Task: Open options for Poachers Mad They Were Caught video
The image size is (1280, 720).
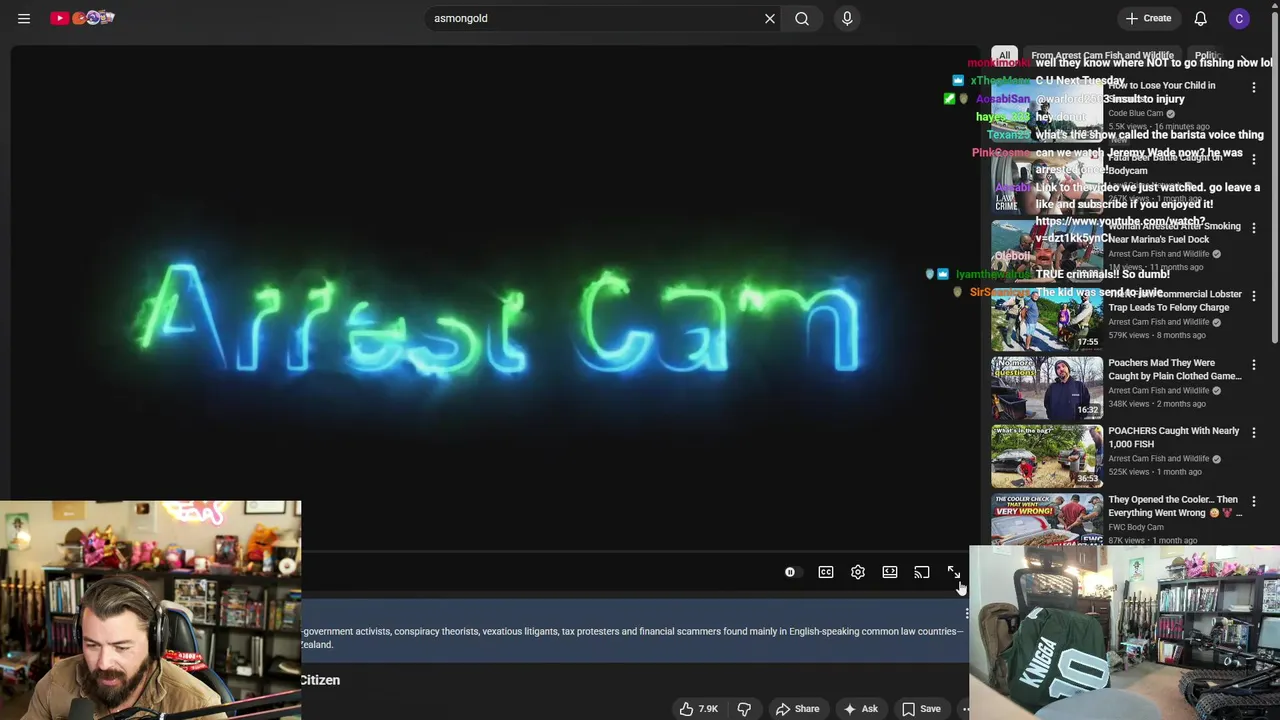Action: click(1253, 366)
